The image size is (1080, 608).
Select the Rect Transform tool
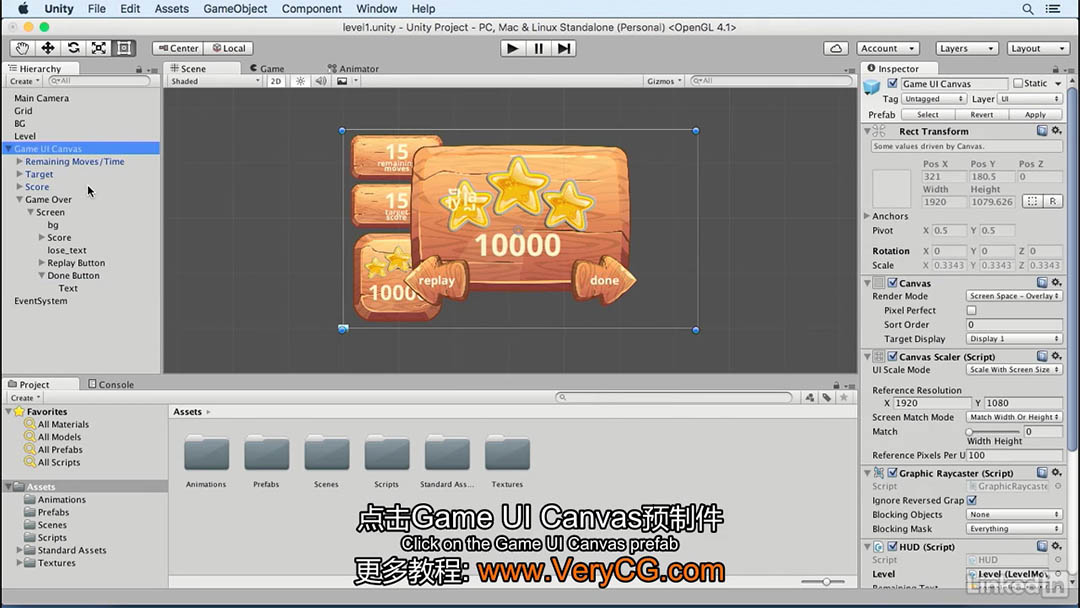click(124, 48)
